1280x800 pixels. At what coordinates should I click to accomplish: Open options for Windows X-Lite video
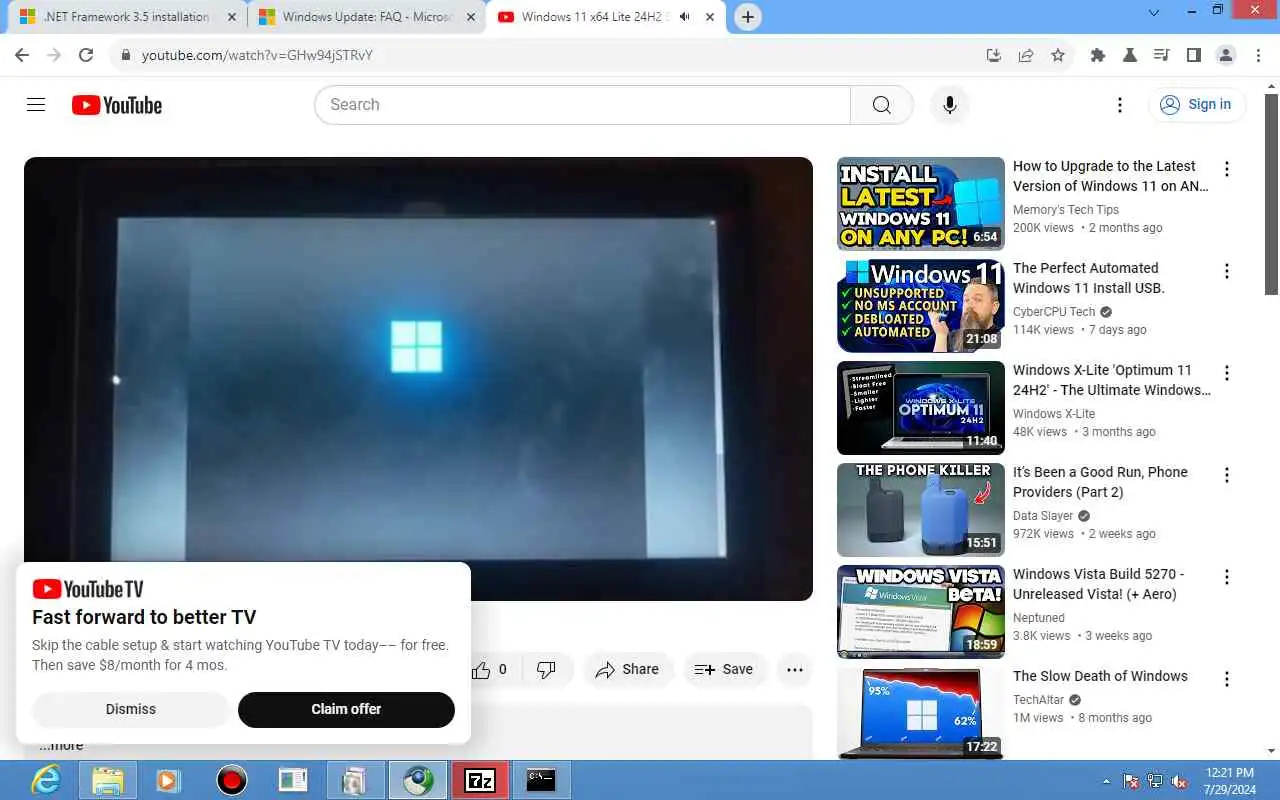point(1227,373)
